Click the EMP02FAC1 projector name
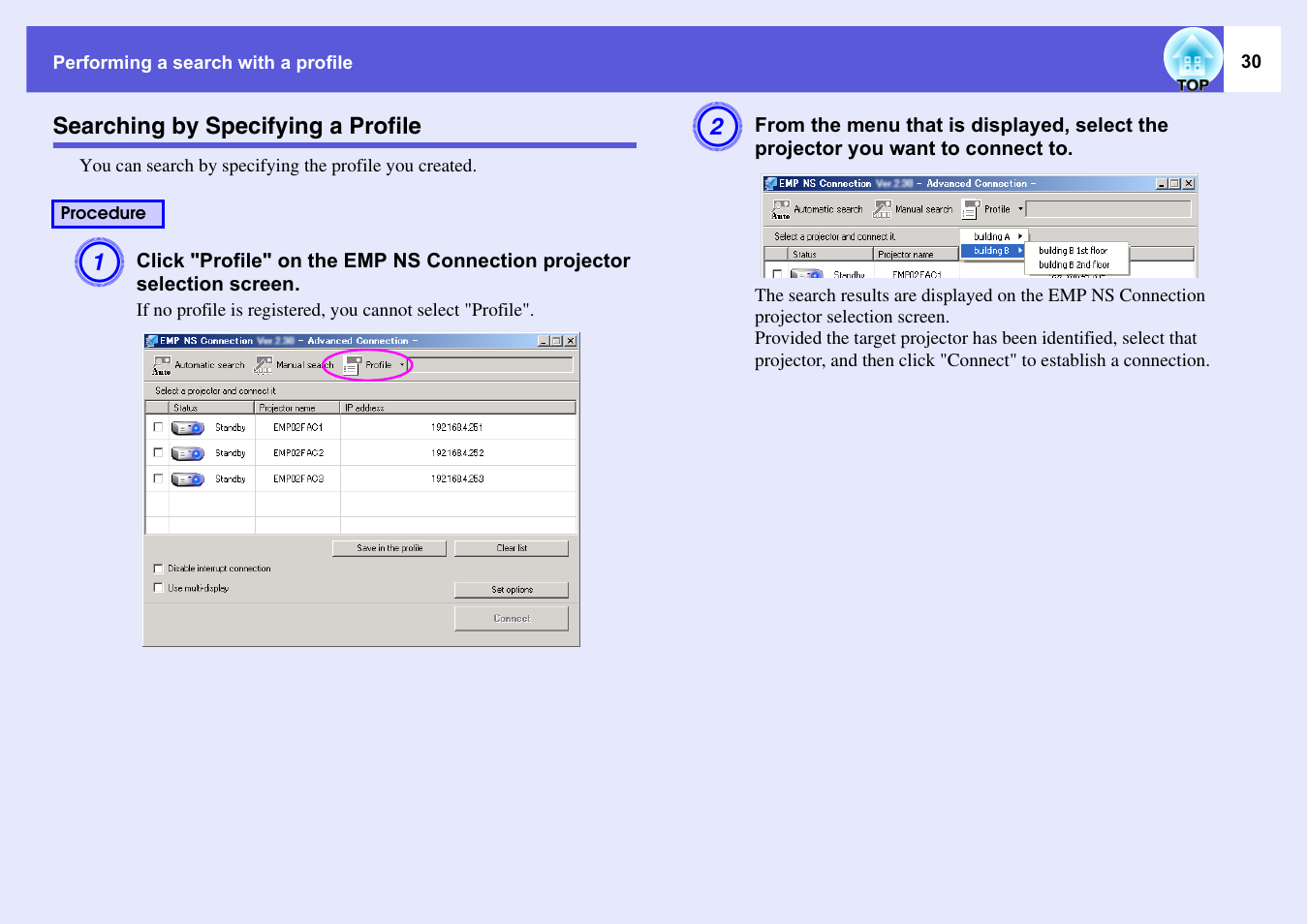 pyautogui.click(x=298, y=427)
